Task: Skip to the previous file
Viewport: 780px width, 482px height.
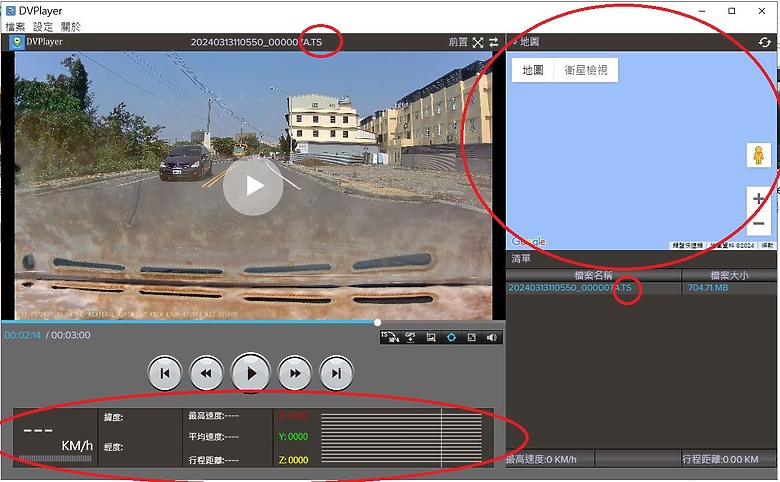Action: (x=165, y=373)
